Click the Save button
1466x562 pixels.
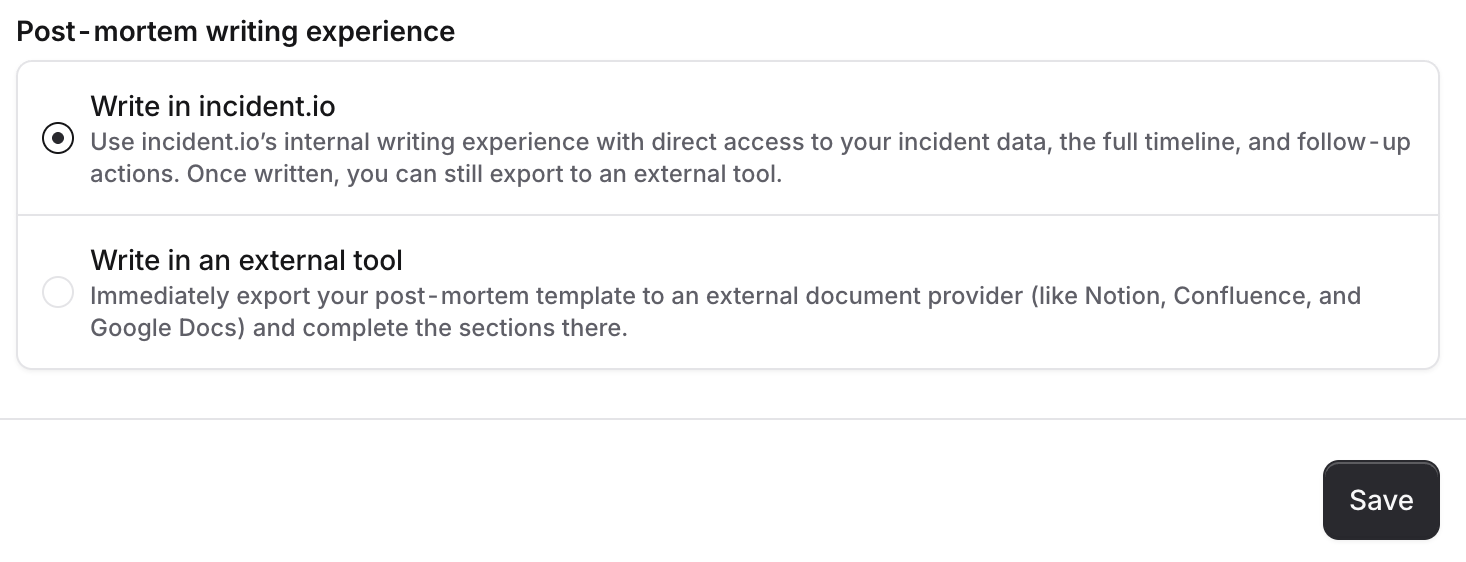[x=1380, y=500]
